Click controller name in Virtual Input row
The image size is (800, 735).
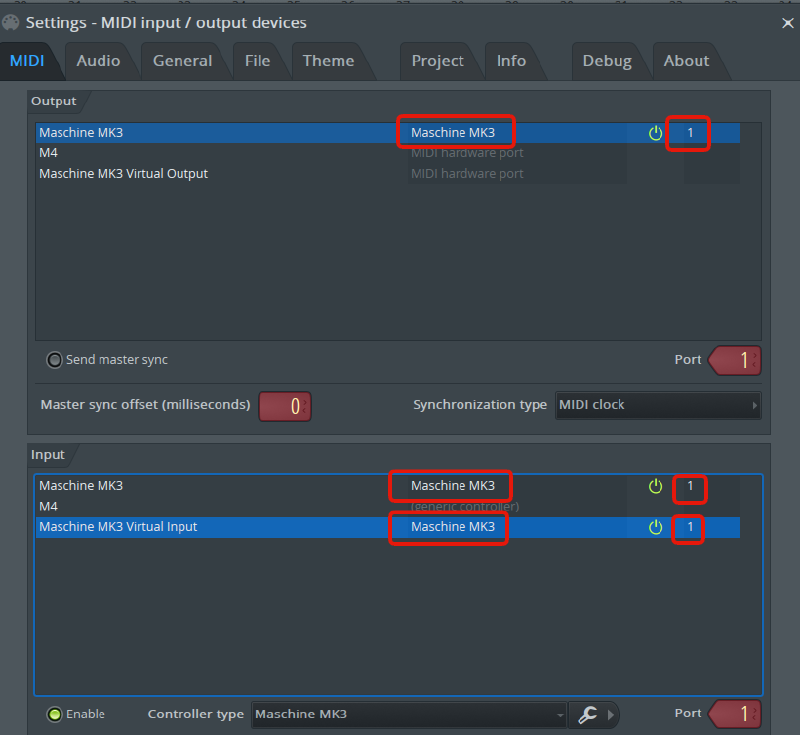point(453,527)
